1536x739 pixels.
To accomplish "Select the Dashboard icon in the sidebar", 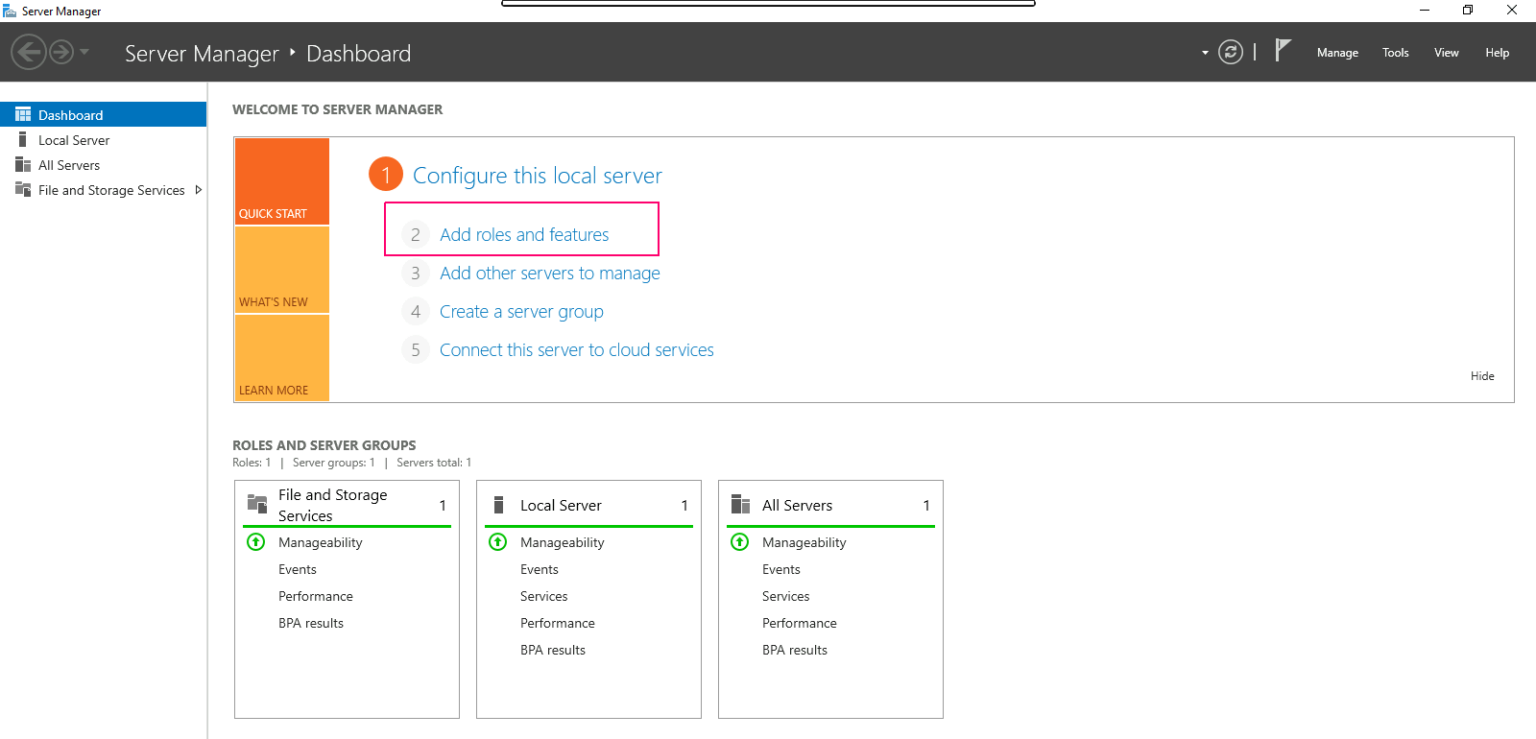I will coord(24,114).
